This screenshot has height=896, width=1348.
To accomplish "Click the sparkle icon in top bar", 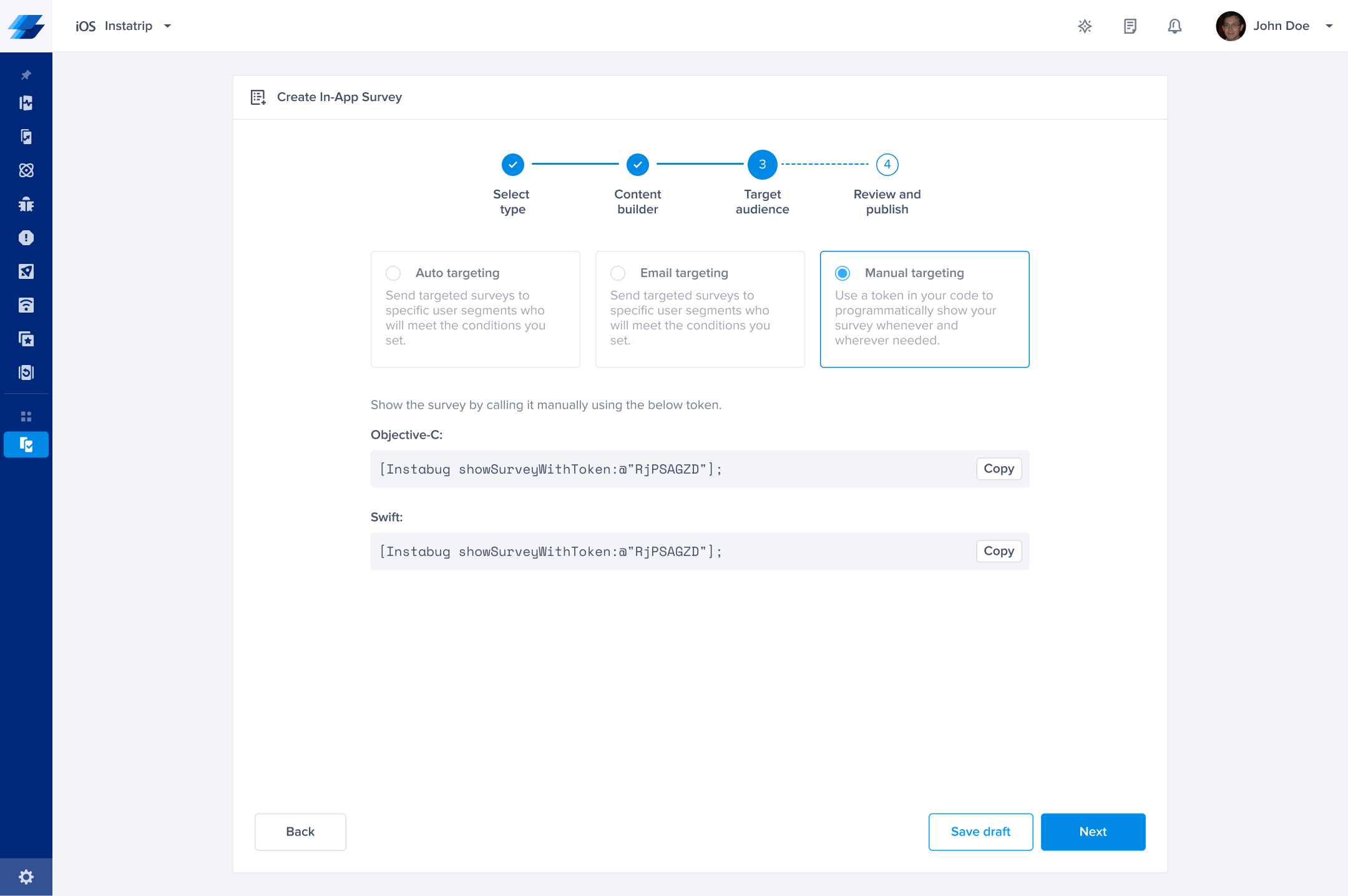I will pyautogui.click(x=1085, y=26).
